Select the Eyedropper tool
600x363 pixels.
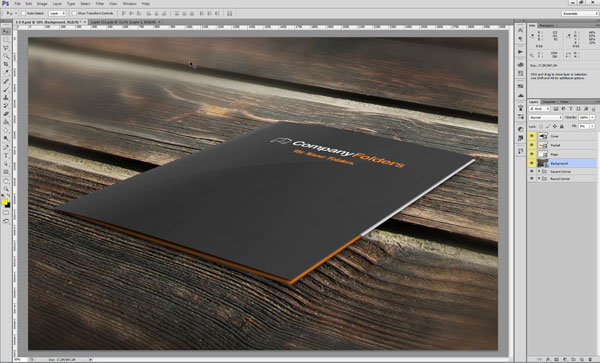coord(6,71)
